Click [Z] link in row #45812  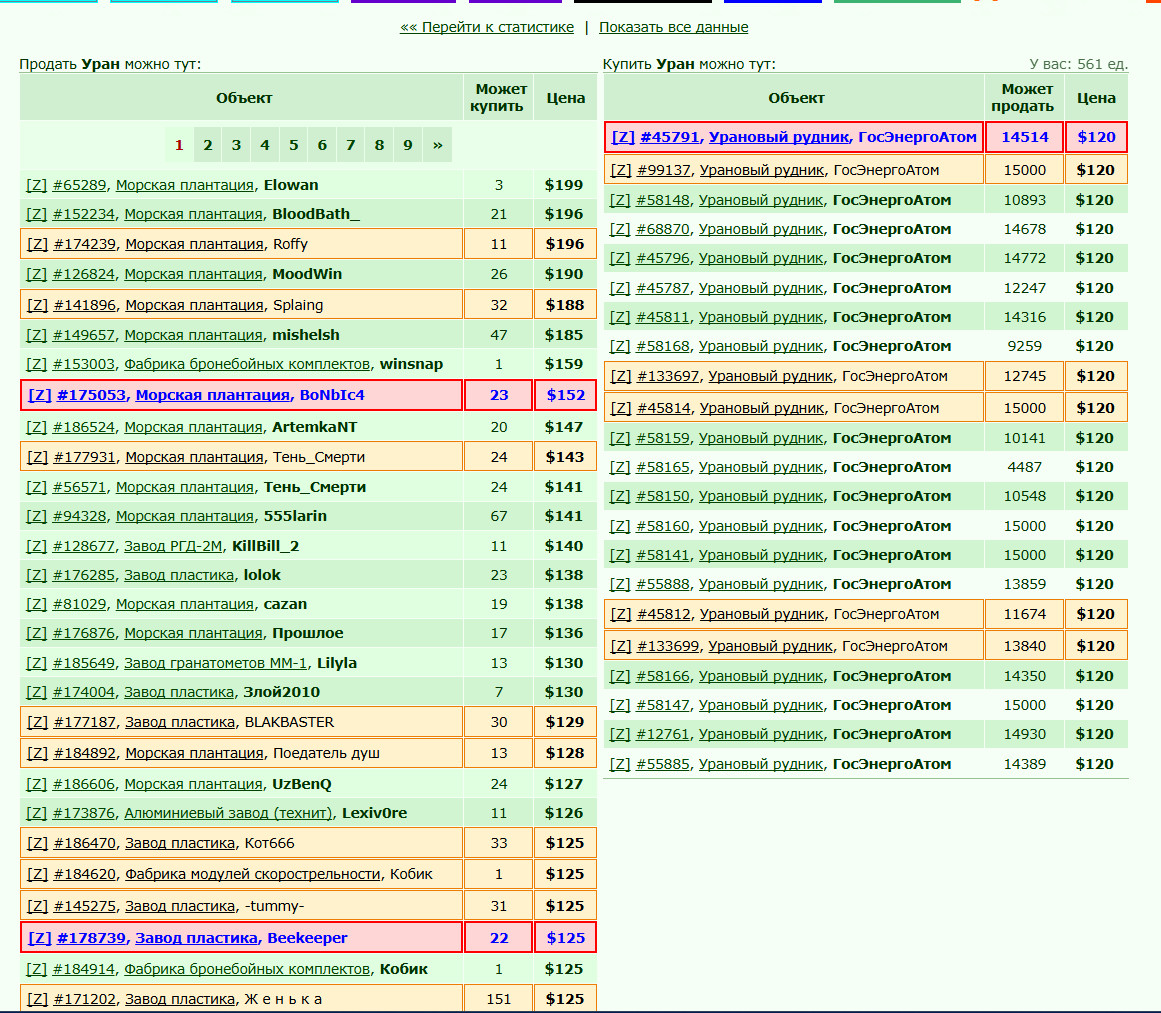coord(620,615)
